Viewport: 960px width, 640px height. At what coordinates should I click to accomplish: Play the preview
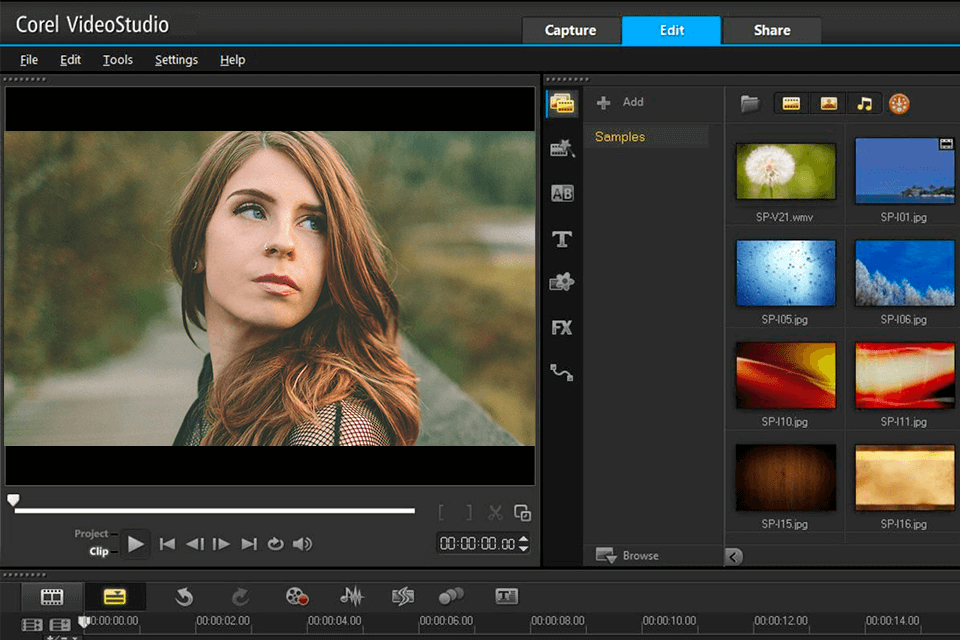coord(135,544)
